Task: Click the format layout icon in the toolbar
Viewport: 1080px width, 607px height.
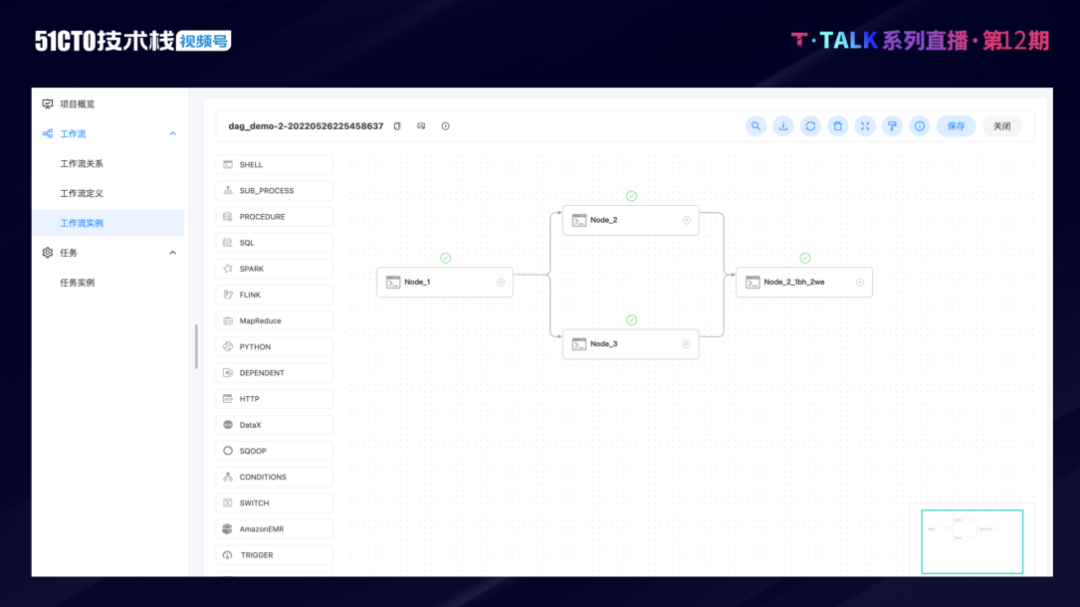Action: coord(892,126)
